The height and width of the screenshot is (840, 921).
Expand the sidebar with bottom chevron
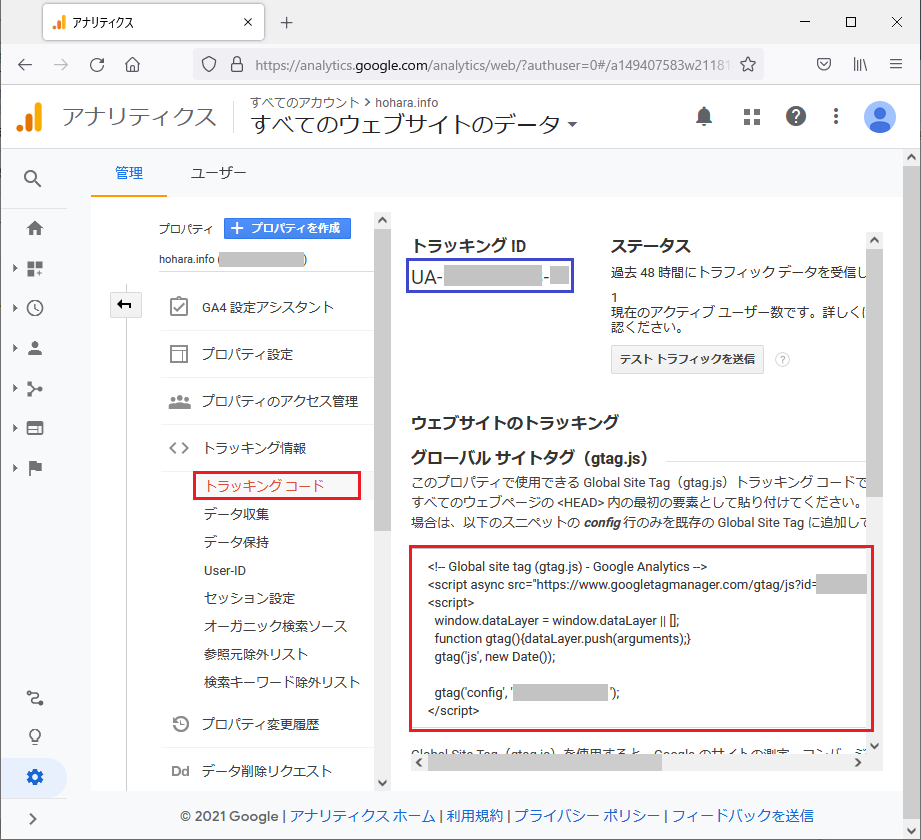(x=33, y=819)
